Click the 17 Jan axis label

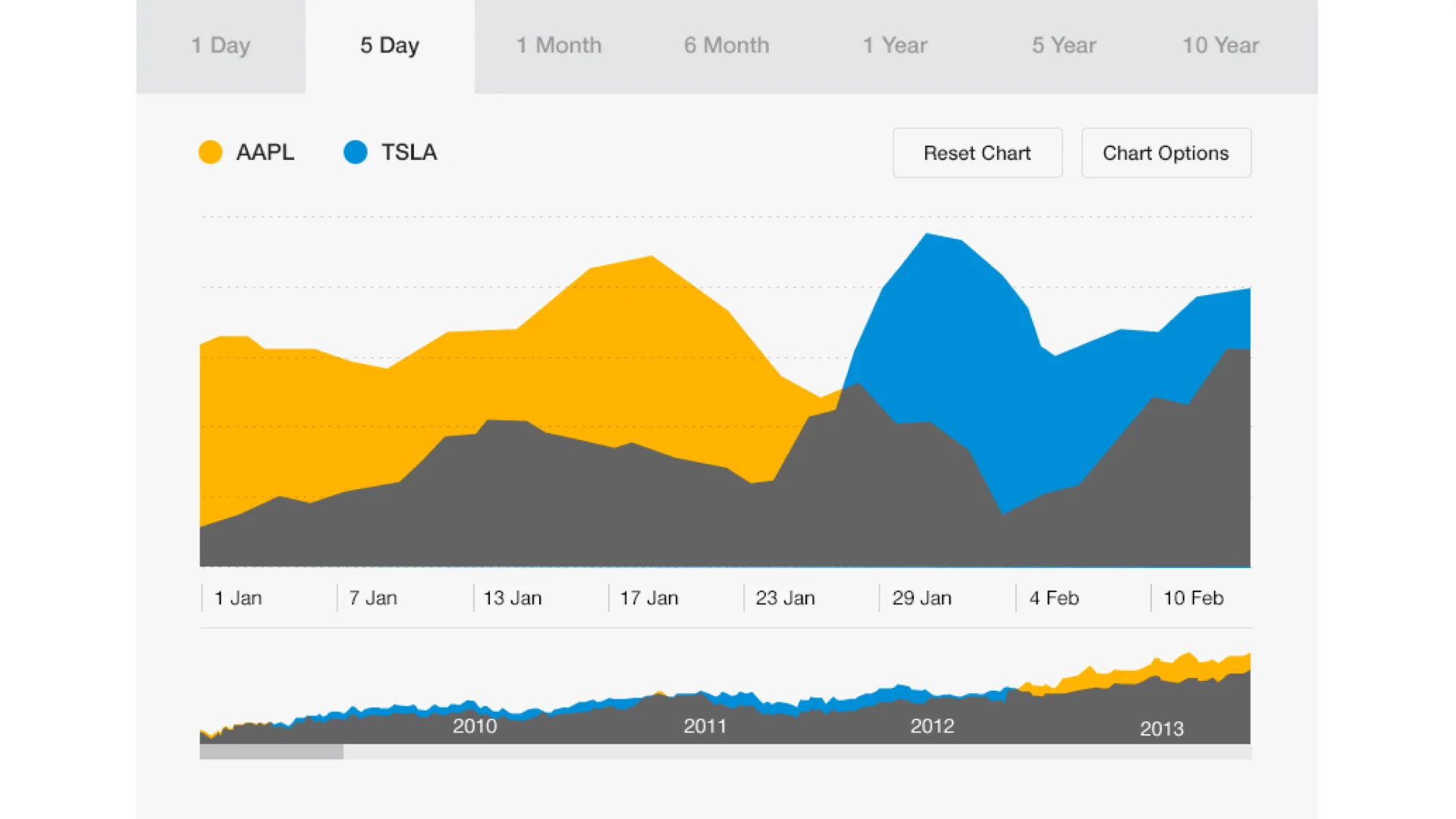(x=649, y=598)
